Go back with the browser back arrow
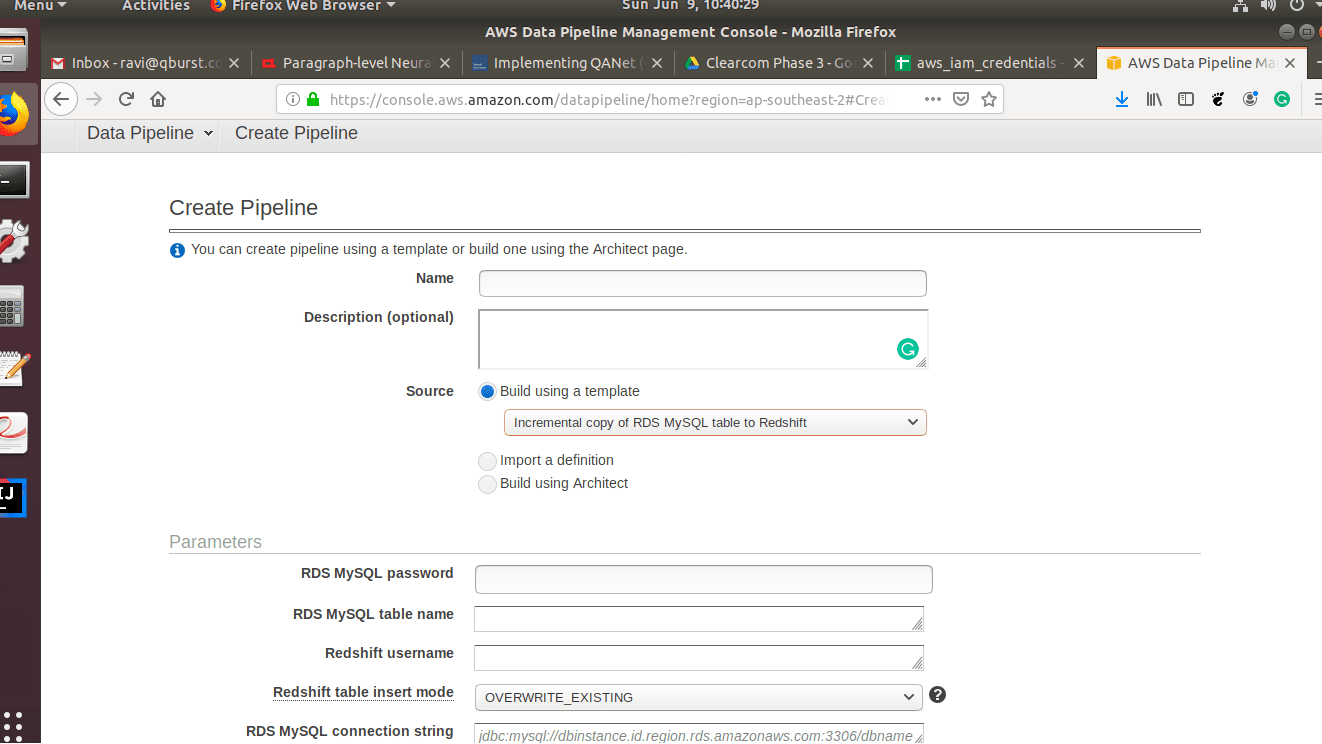 coord(61,99)
